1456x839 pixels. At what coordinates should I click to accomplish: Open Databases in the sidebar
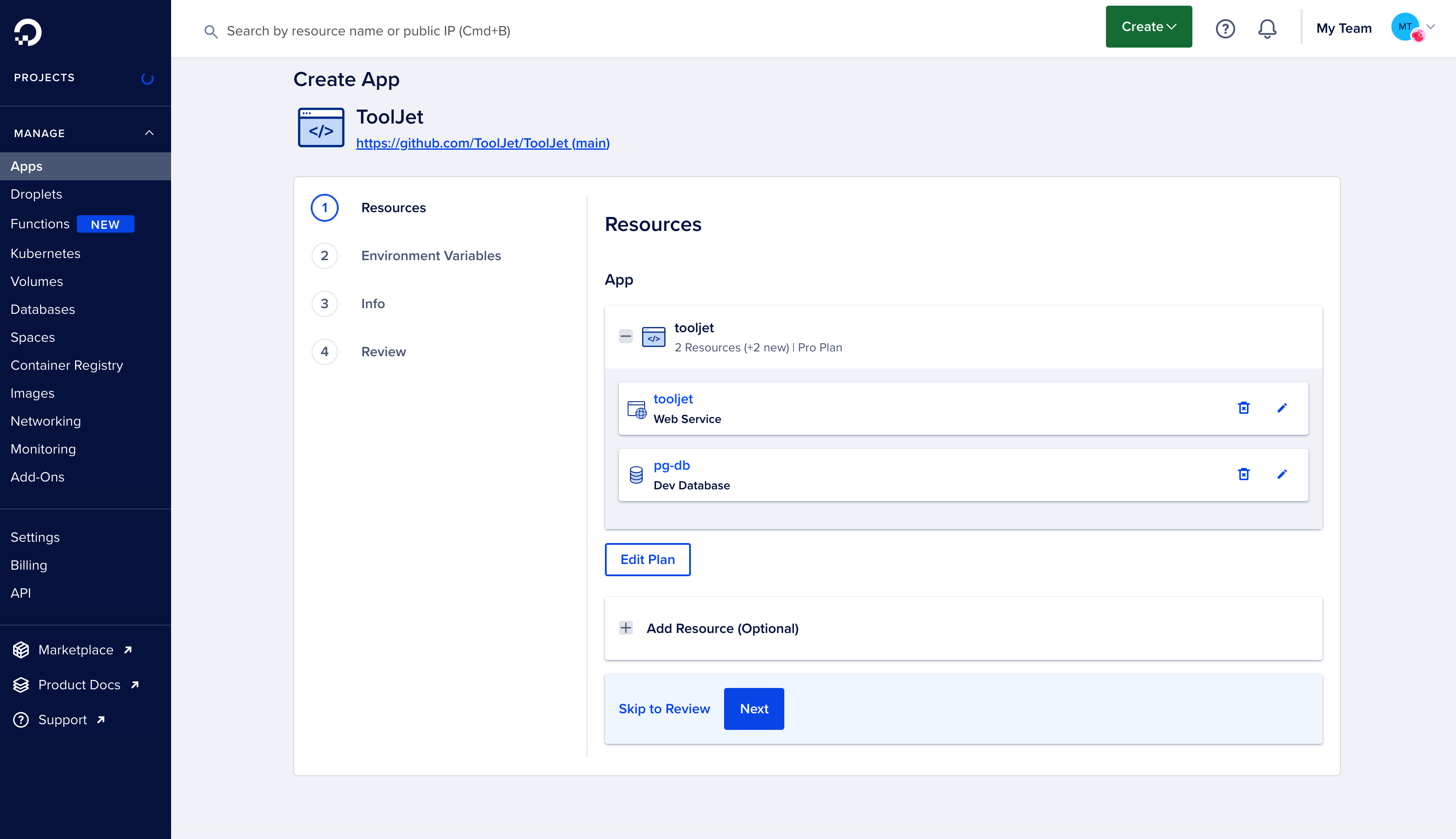pos(43,309)
